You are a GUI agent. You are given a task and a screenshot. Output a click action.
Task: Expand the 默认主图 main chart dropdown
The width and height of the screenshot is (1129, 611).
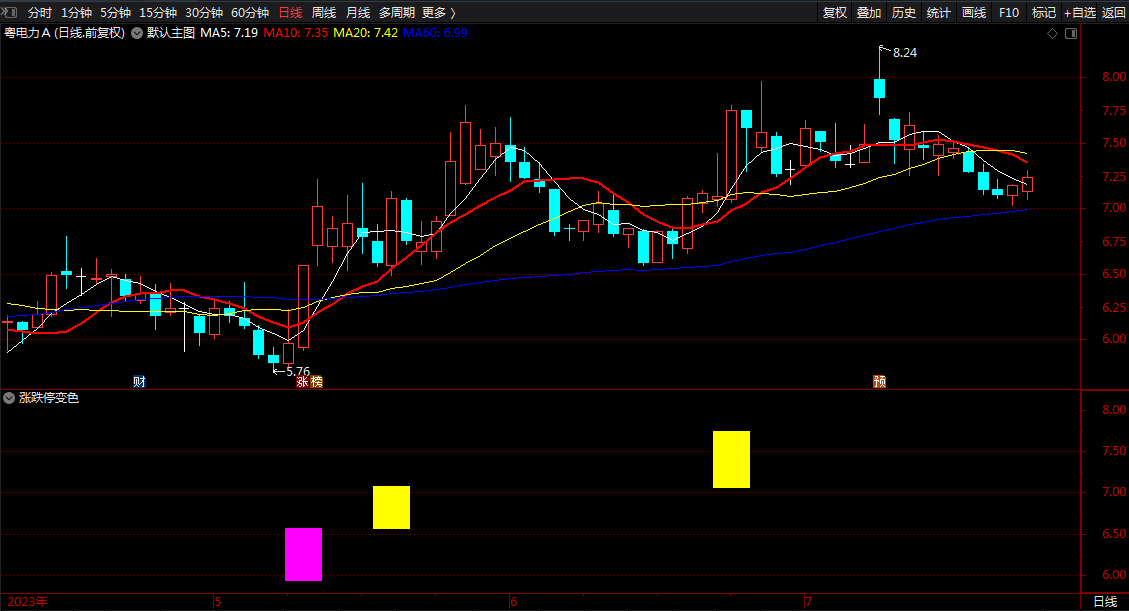[x=137, y=33]
